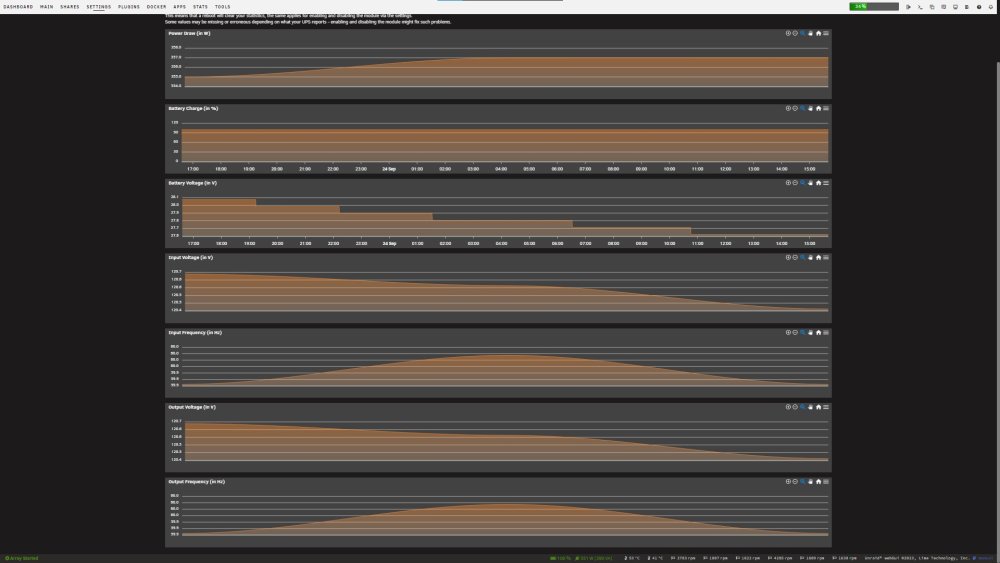Open the Battery Voltage chart menu

click(x=826, y=183)
